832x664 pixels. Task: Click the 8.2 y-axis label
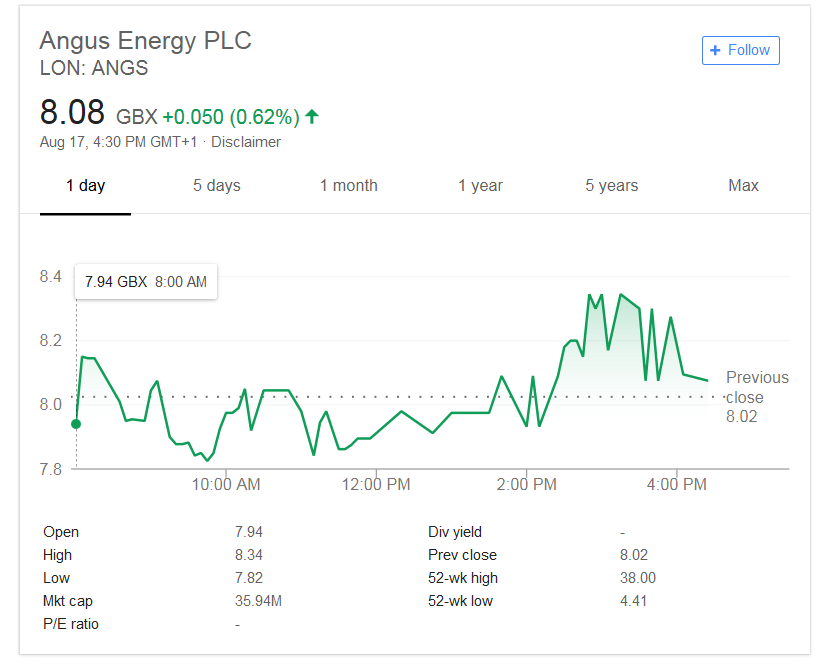click(50, 341)
